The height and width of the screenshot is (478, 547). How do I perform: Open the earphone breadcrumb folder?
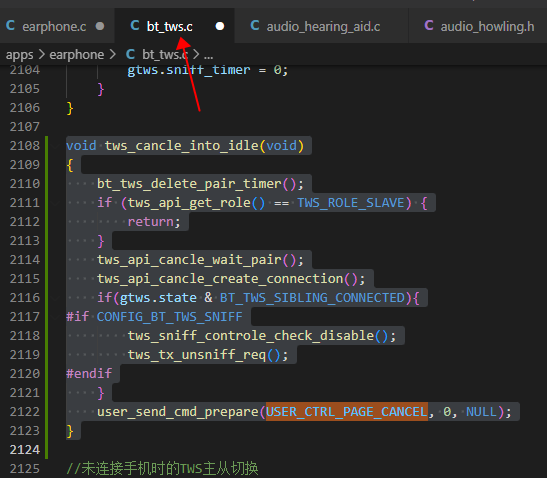76,55
